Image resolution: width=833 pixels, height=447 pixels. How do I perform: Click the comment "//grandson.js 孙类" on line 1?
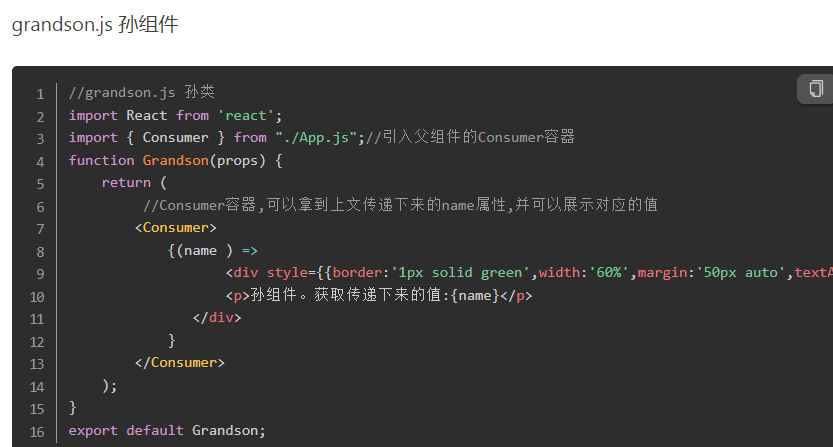tap(141, 92)
